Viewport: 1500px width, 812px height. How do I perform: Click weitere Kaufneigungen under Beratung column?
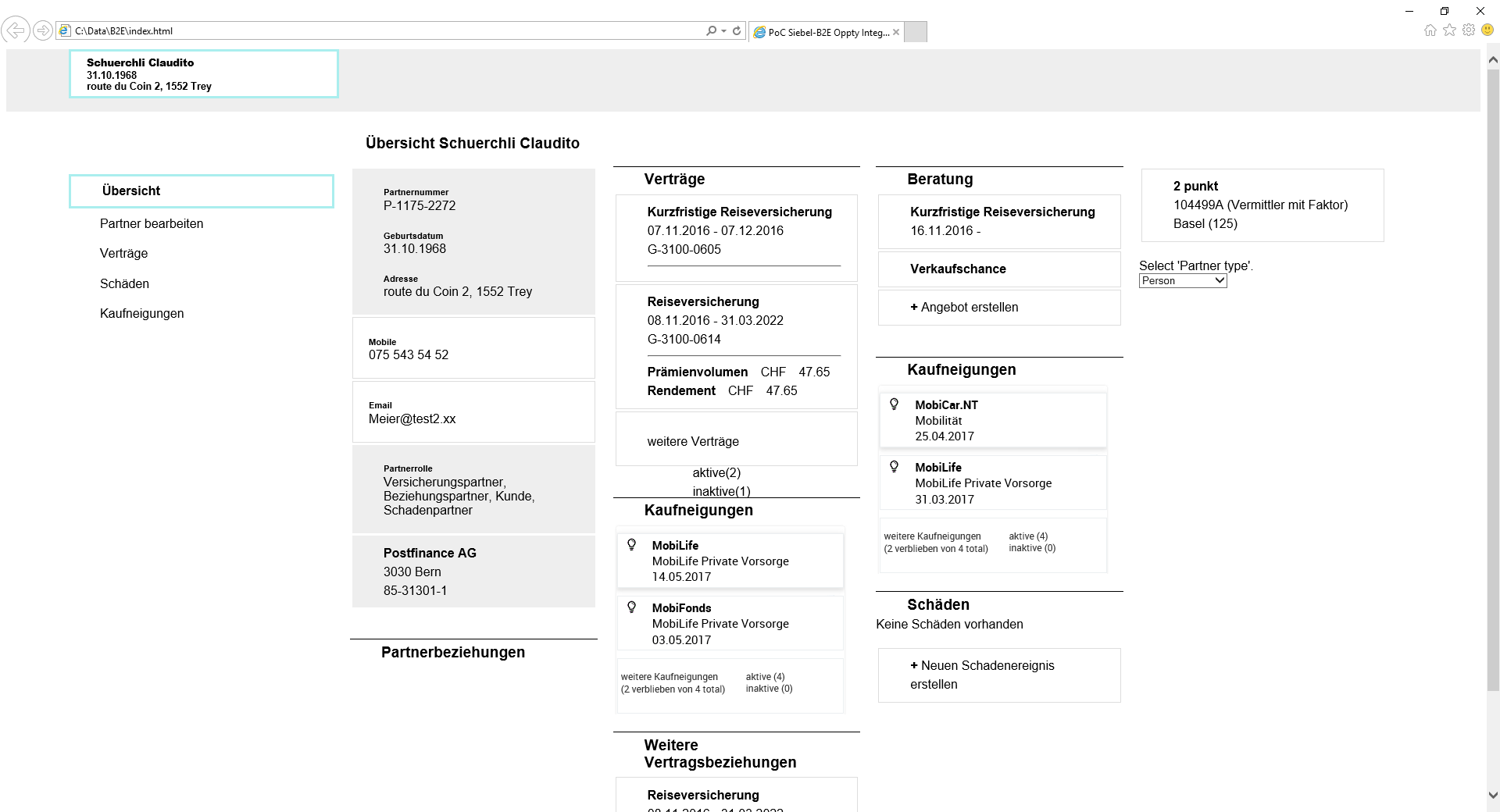[935, 543]
